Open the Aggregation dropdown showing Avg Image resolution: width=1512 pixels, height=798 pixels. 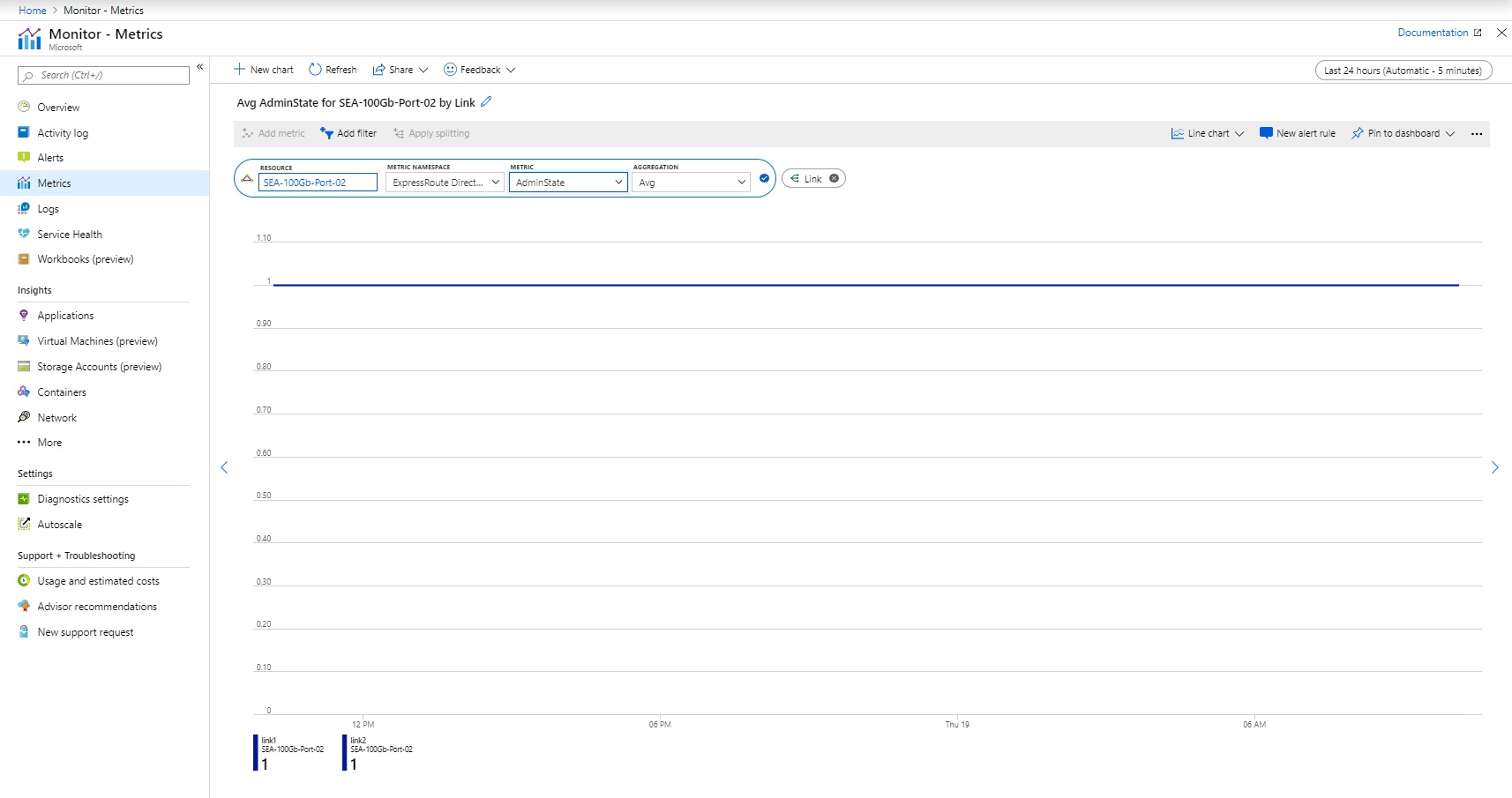(x=691, y=182)
